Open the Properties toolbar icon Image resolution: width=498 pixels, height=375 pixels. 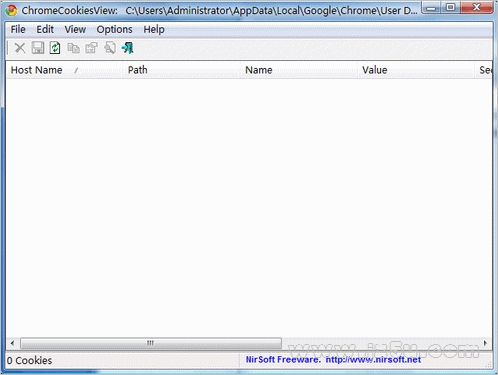click(91, 48)
